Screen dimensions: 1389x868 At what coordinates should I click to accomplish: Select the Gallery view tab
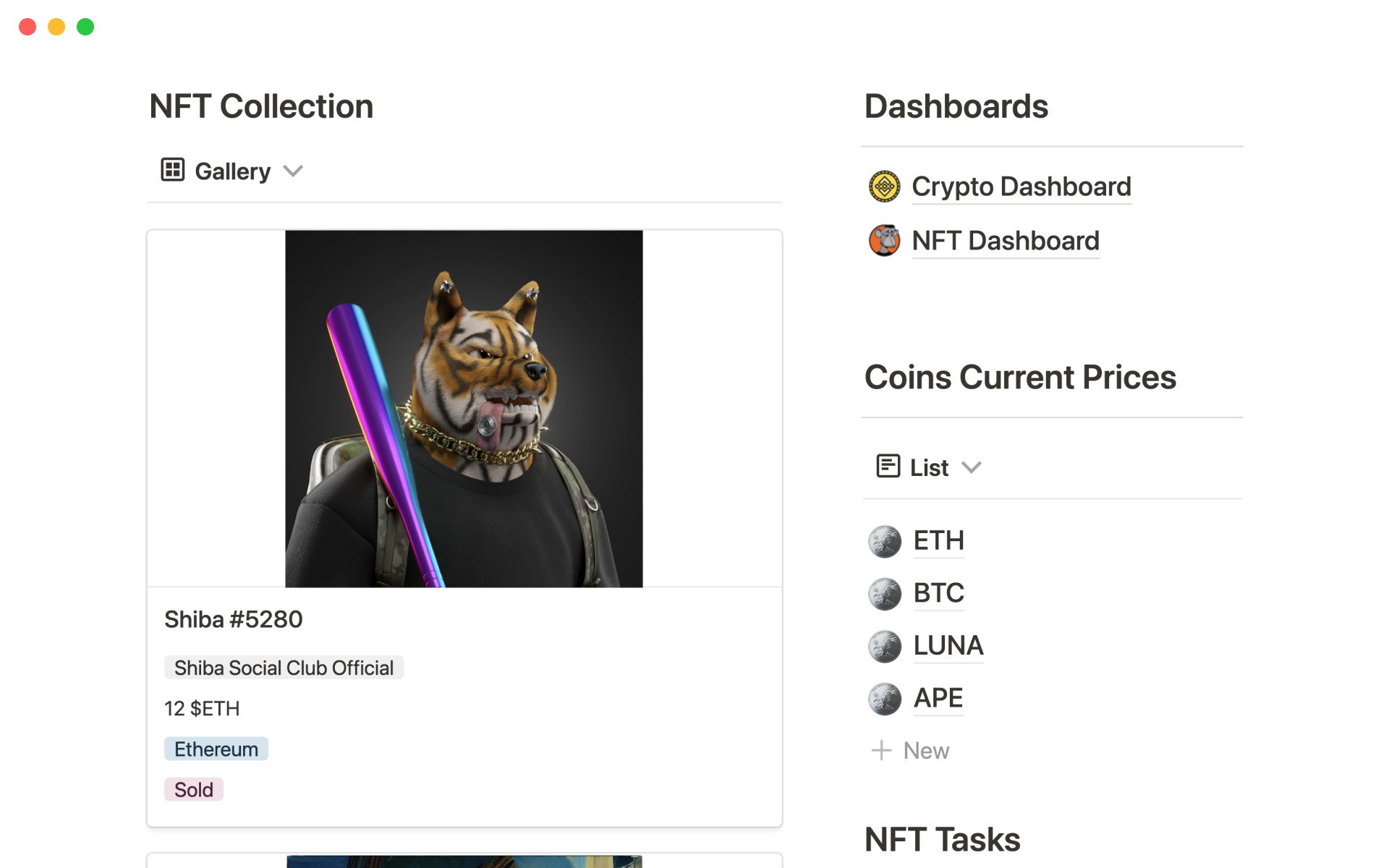(232, 171)
